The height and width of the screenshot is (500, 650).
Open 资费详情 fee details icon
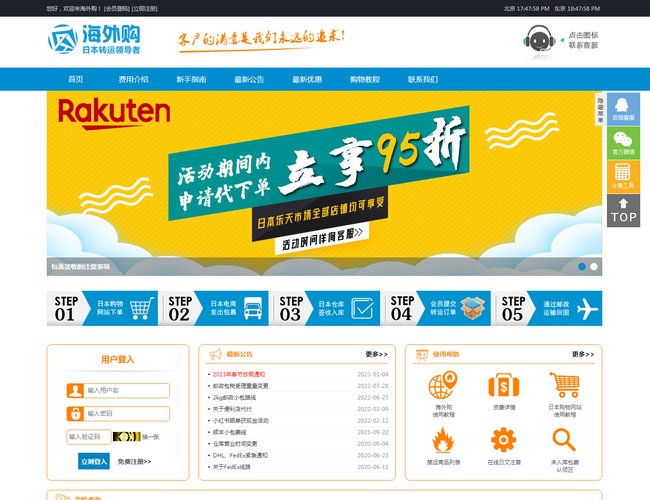tap(503, 393)
